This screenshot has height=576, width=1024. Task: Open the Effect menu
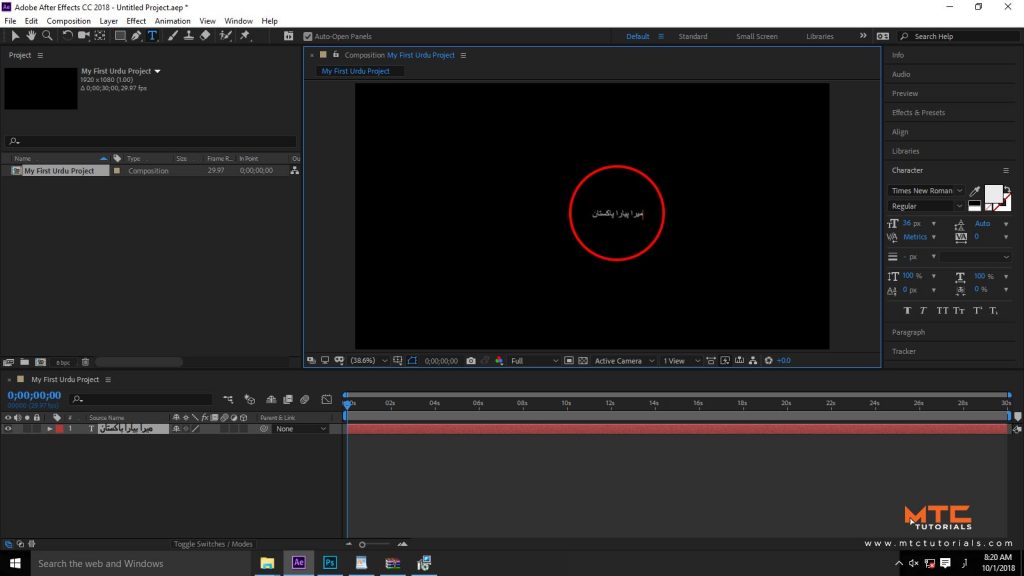point(136,21)
